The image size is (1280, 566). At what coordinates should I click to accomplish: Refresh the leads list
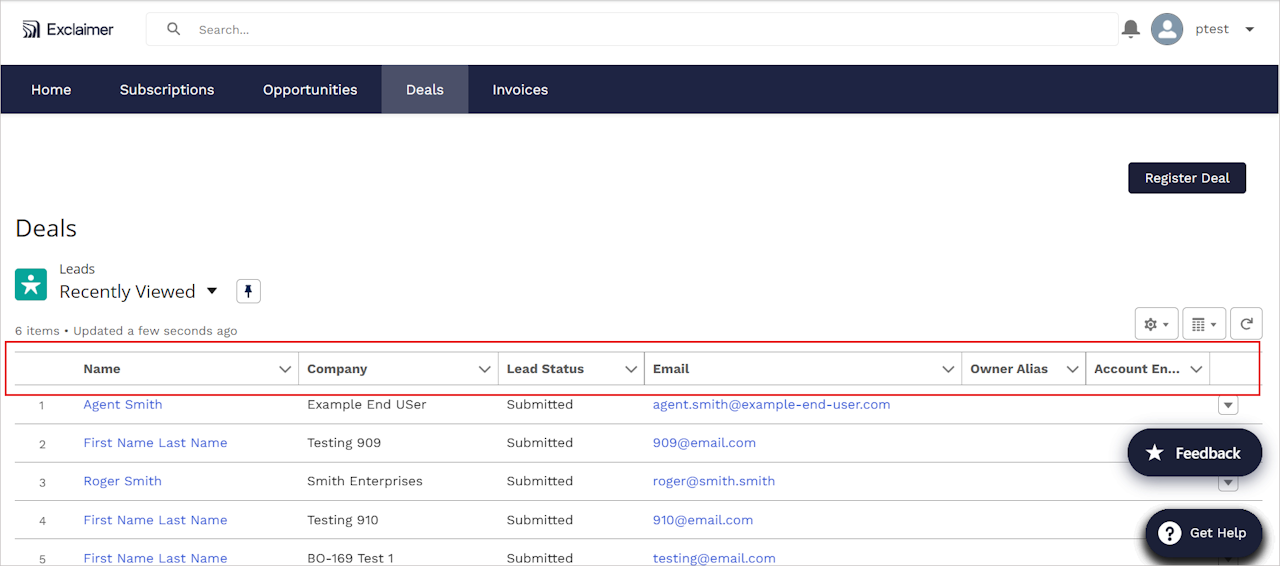[1246, 324]
